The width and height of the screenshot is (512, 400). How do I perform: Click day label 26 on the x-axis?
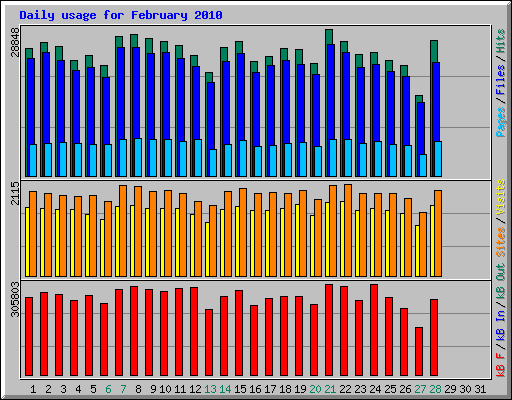coord(405,389)
